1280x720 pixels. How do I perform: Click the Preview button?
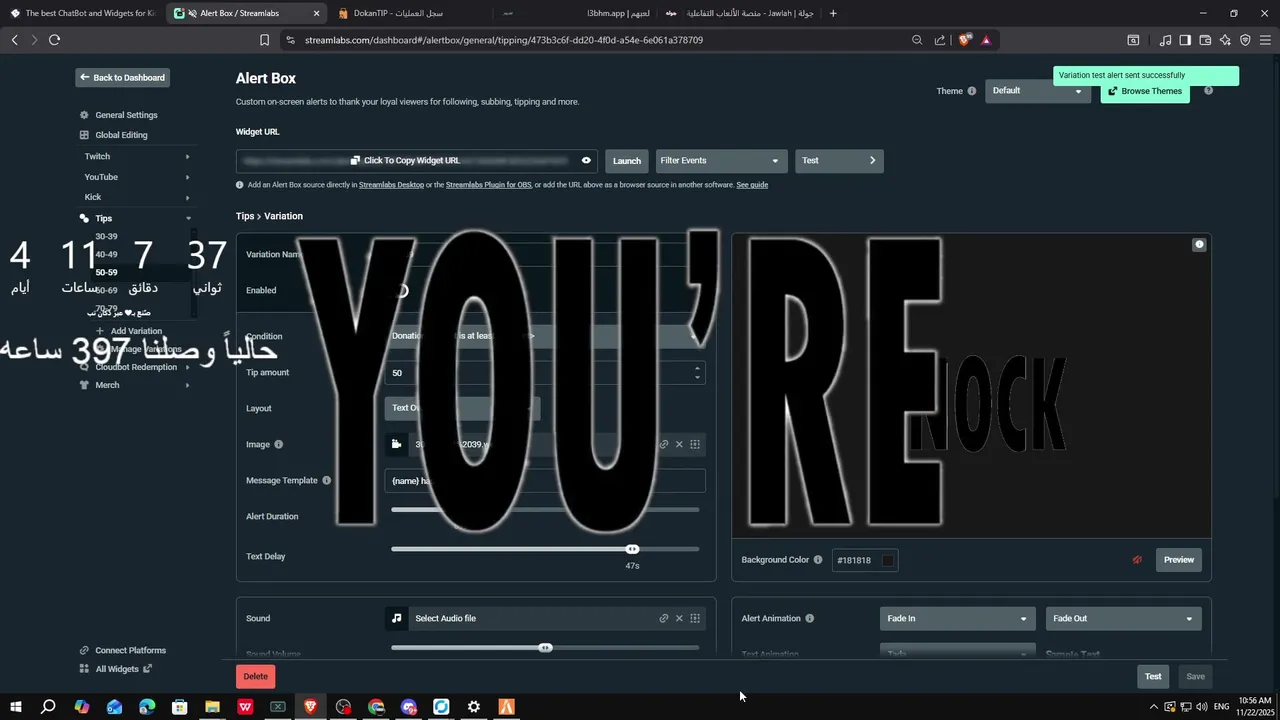(1179, 560)
